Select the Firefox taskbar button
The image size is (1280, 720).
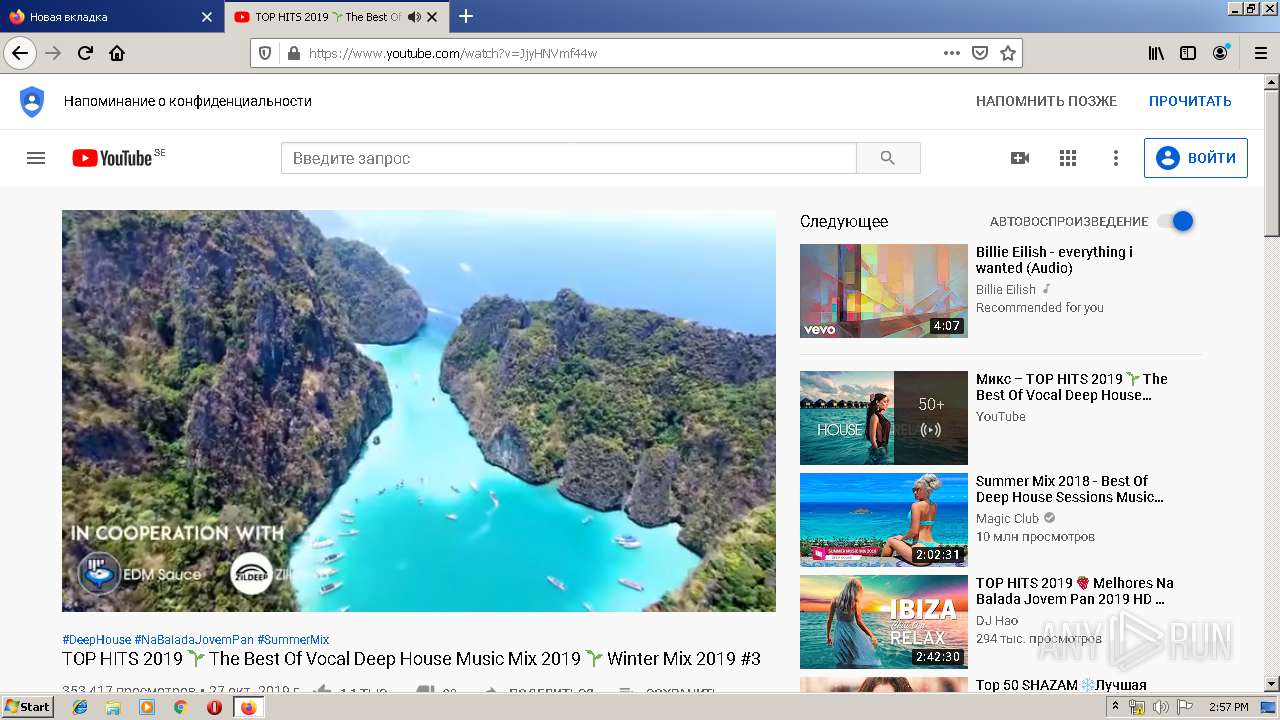pyautogui.click(x=248, y=707)
